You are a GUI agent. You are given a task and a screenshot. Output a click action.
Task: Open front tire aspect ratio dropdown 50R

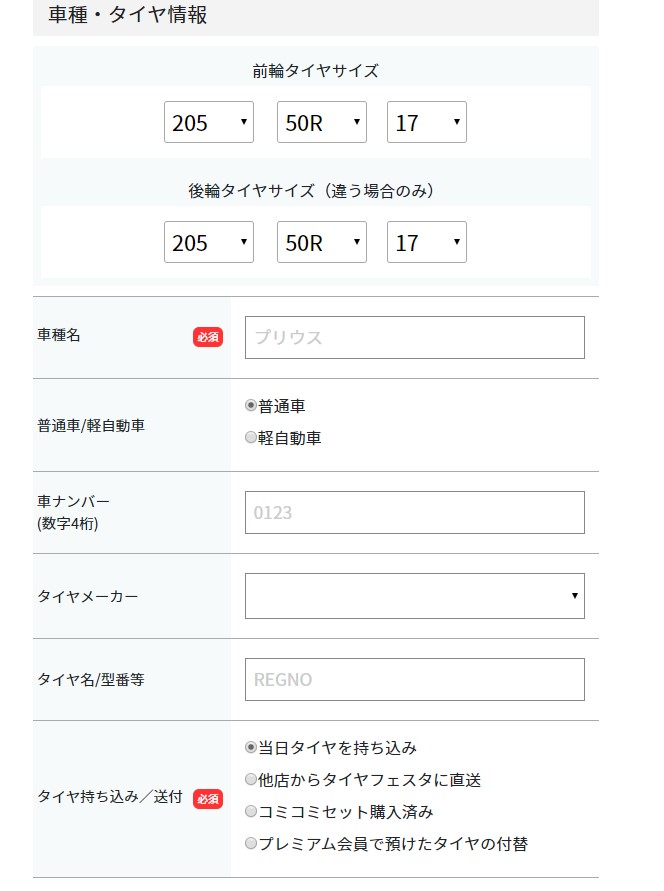(321, 122)
